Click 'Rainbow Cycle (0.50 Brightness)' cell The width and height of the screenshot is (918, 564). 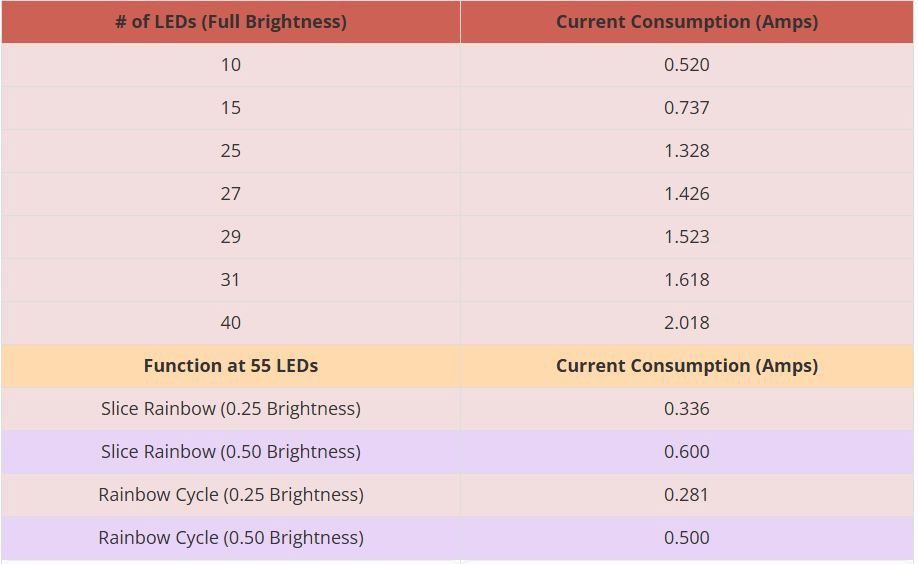point(231,538)
